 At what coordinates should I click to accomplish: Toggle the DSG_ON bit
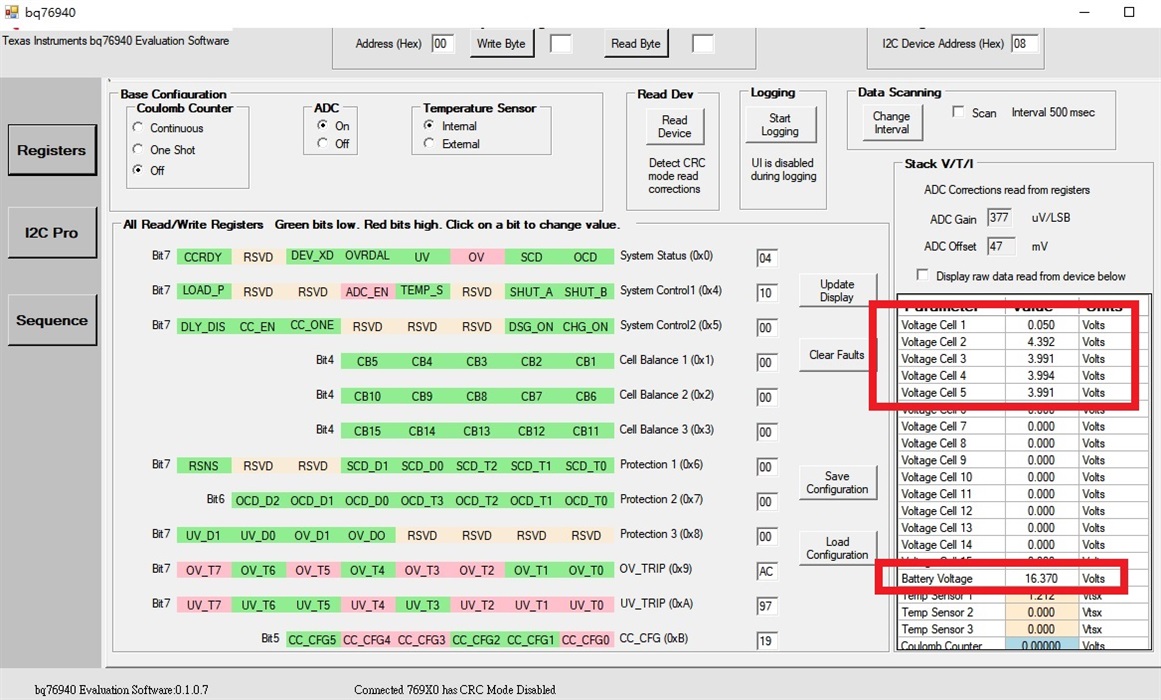tap(531, 326)
